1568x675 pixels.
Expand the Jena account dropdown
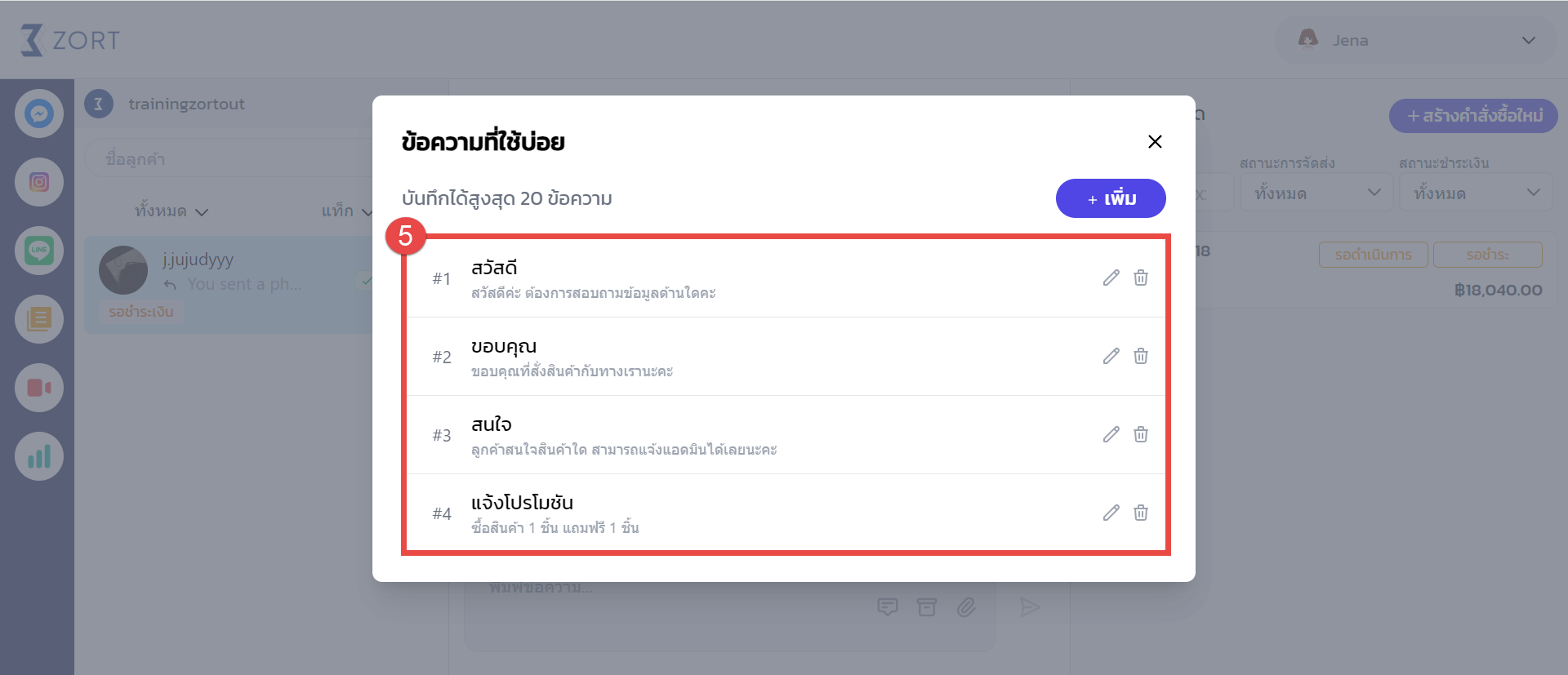1417,40
